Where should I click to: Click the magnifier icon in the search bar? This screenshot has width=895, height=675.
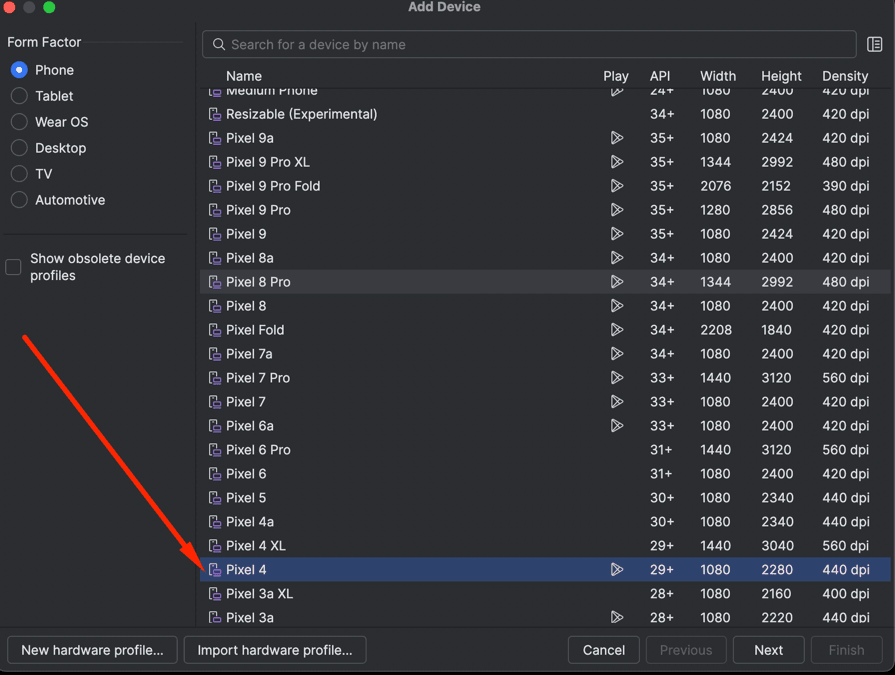[218, 44]
